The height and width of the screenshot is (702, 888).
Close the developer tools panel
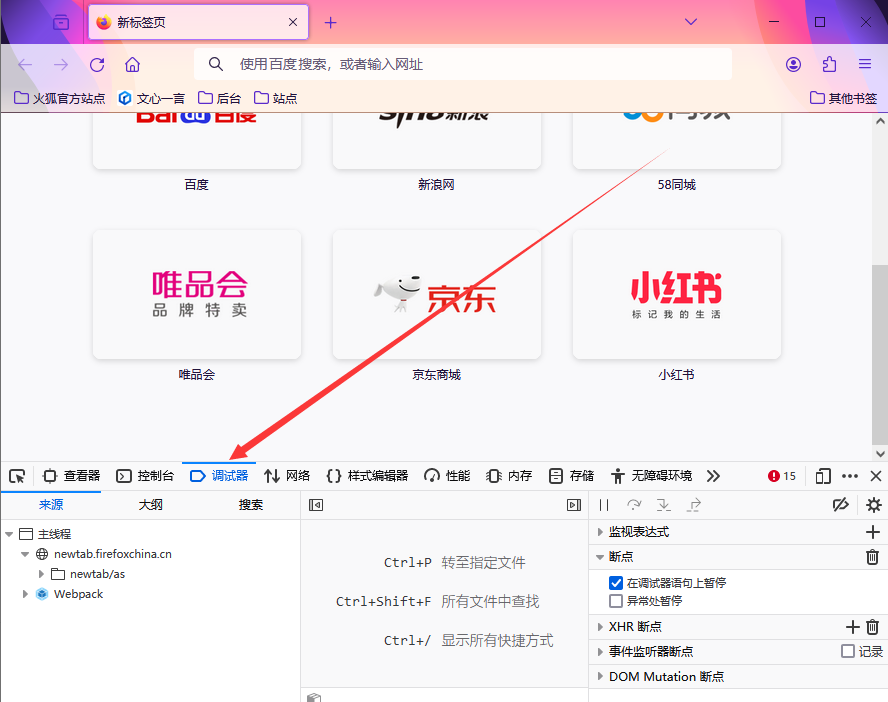coord(876,476)
